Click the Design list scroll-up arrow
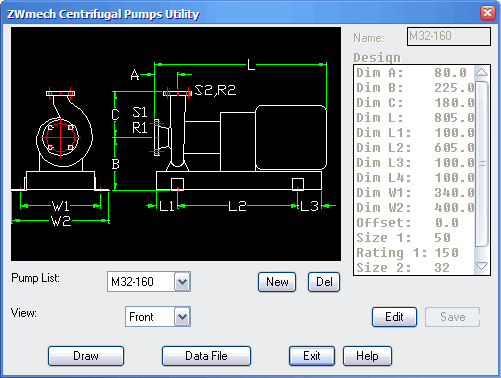 coord(482,72)
